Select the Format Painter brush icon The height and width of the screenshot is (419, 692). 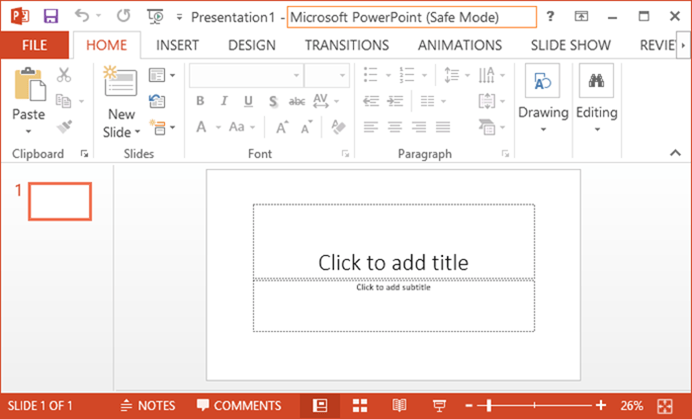point(64,127)
